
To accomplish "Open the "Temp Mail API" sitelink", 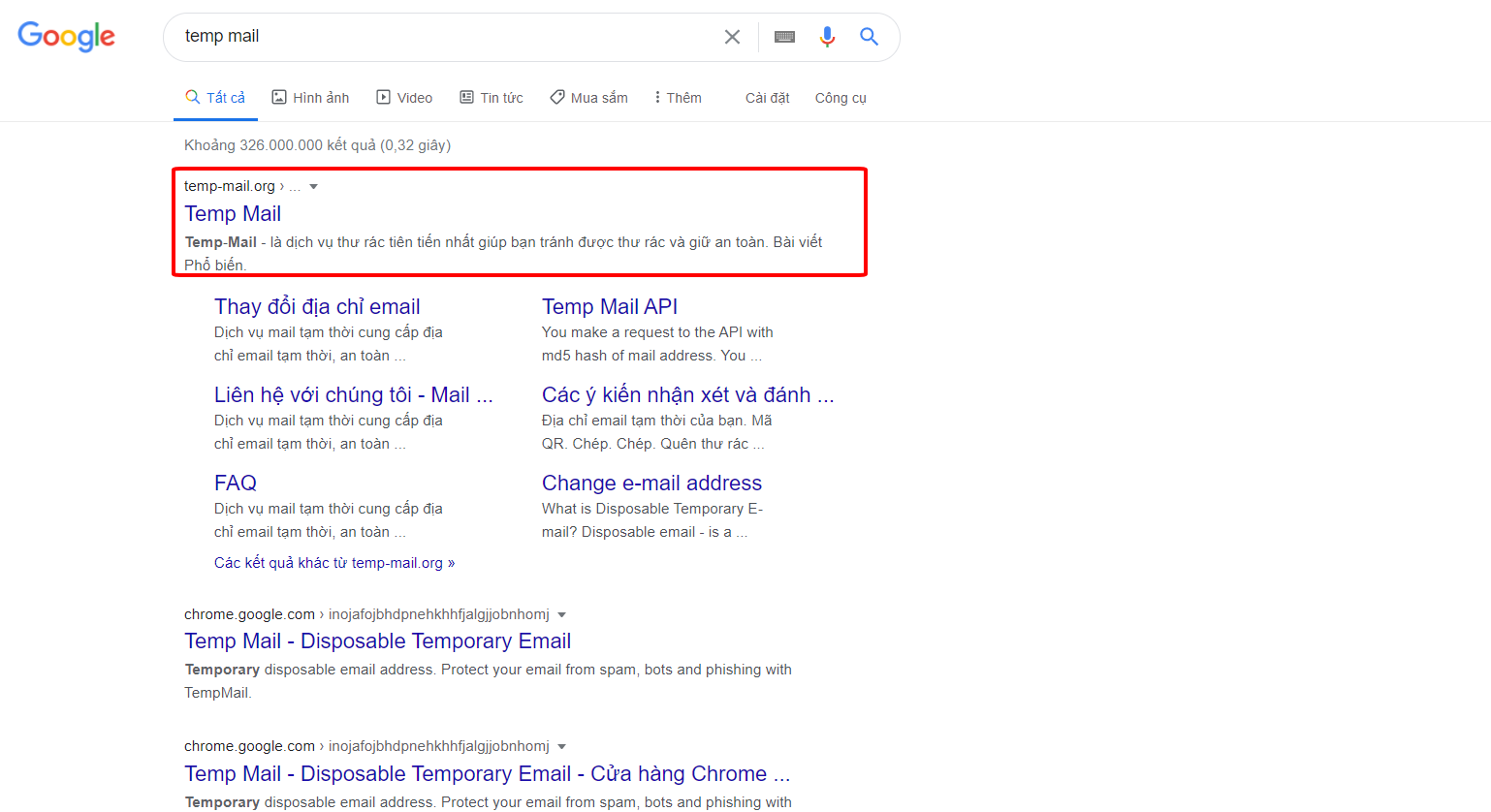I will click(610, 307).
